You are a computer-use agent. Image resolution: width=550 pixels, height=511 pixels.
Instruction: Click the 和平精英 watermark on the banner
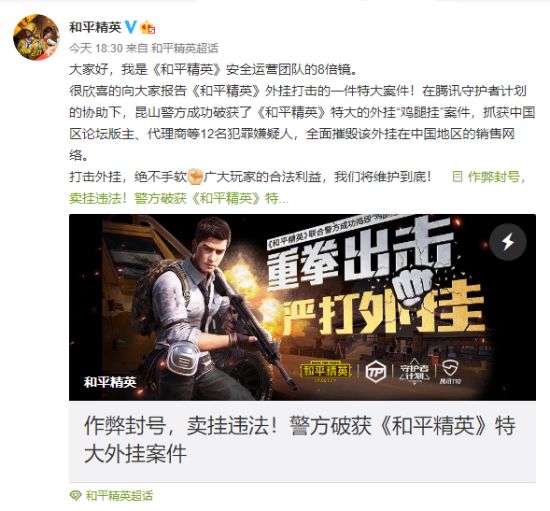(x=110, y=382)
